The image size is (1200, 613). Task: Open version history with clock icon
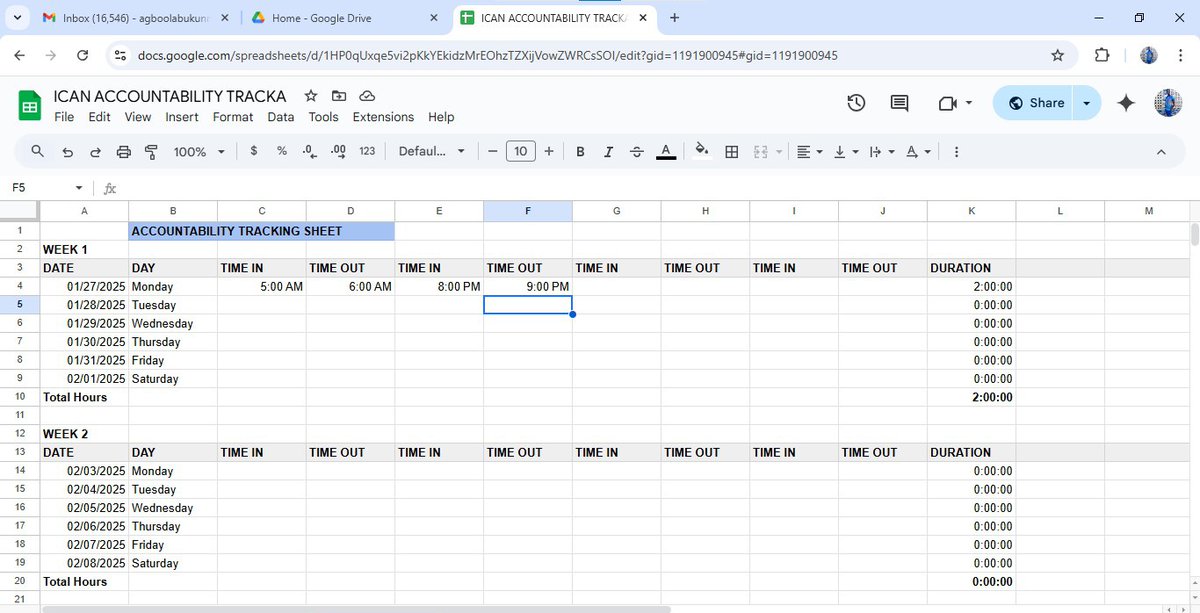pyautogui.click(x=857, y=103)
